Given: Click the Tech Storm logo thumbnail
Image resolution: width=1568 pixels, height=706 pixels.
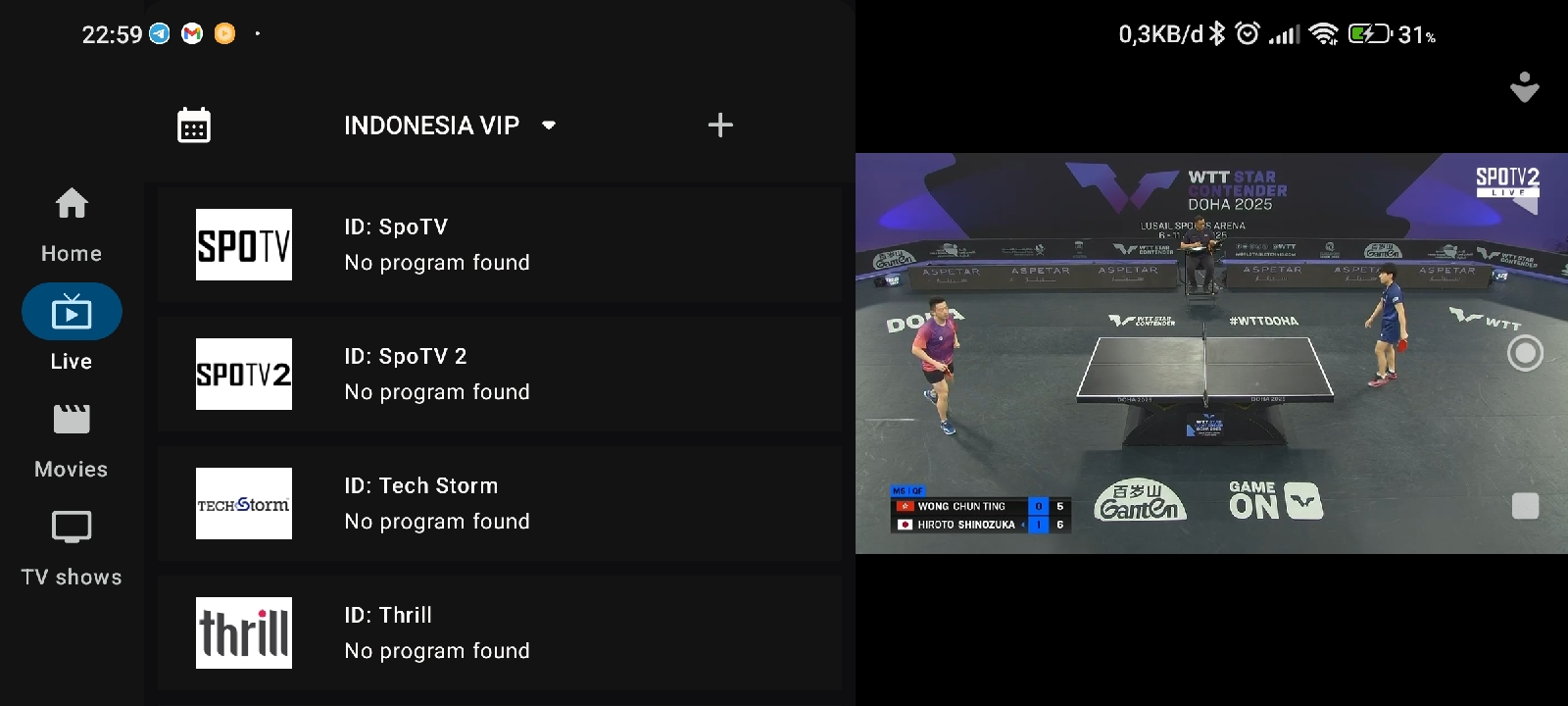Looking at the screenshot, I should 244,503.
